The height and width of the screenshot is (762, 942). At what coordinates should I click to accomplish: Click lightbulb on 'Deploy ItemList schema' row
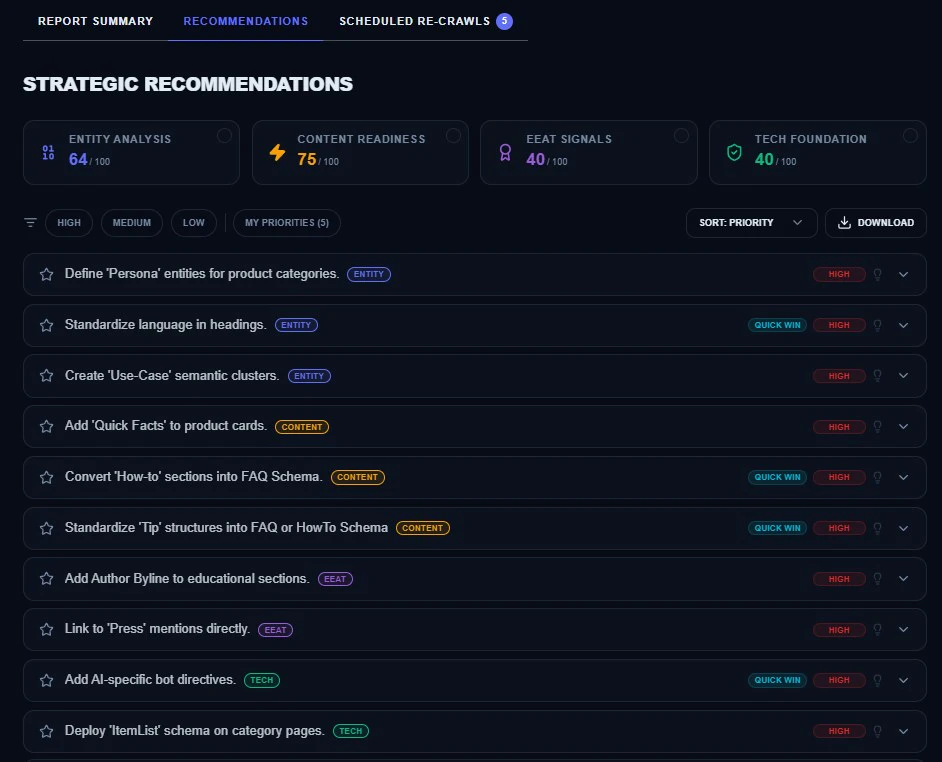click(x=877, y=731)
